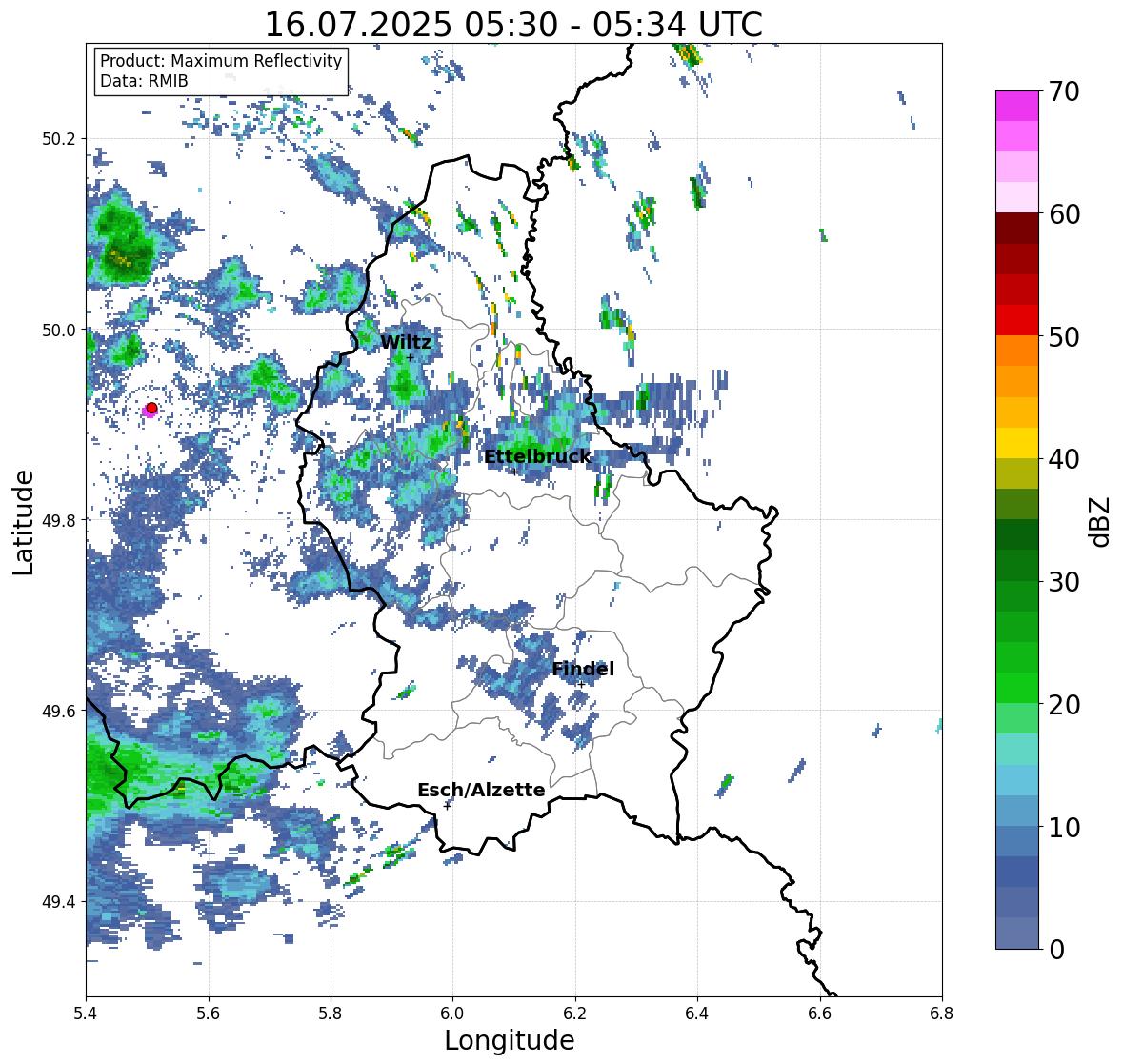The width and height of the screenshot is (1123, 1064).
Task: Click the Ettelbruck station label
Action: coord(537,456)
